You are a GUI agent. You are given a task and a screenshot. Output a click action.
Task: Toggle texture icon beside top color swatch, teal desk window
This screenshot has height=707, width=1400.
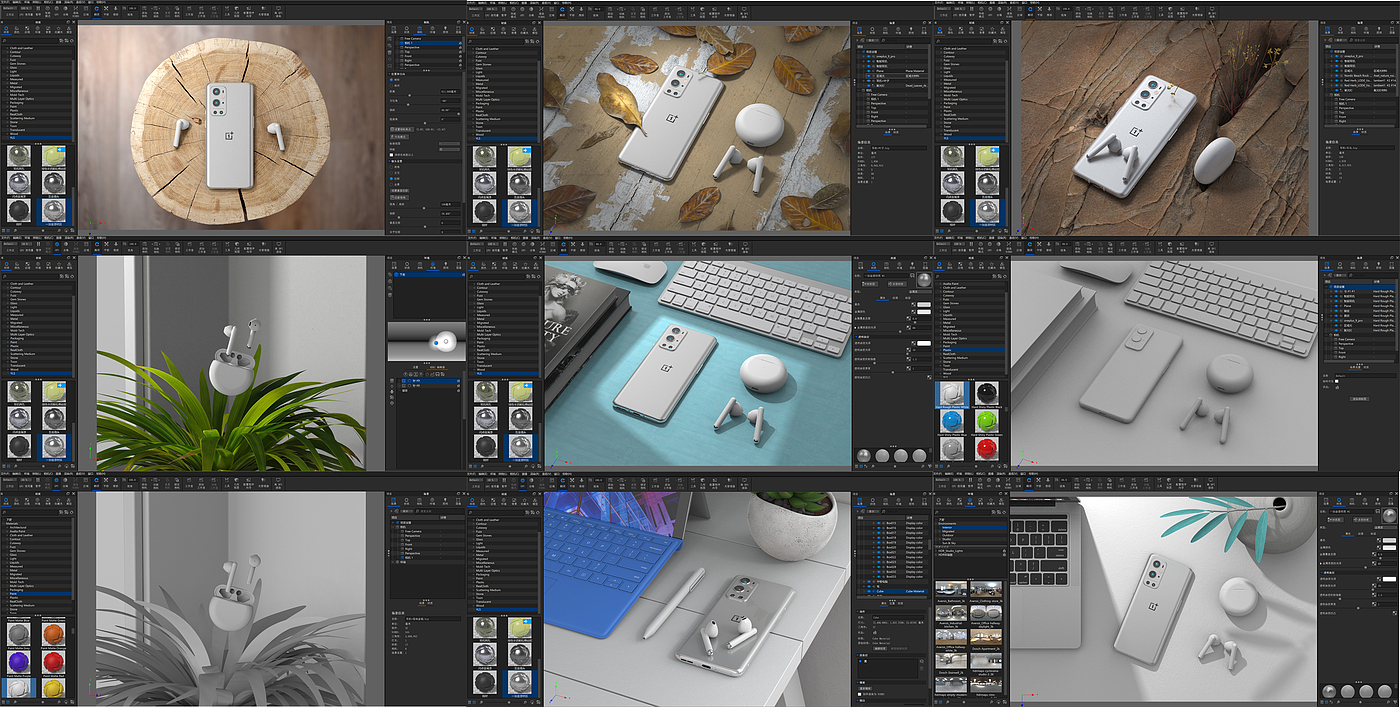(913, 304)
